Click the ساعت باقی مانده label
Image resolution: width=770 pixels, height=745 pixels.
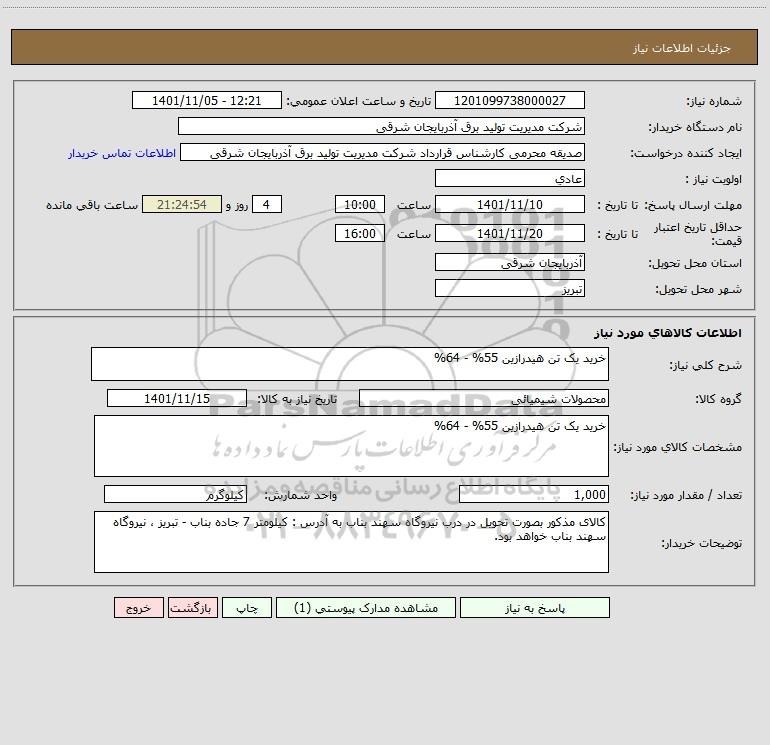92,205
